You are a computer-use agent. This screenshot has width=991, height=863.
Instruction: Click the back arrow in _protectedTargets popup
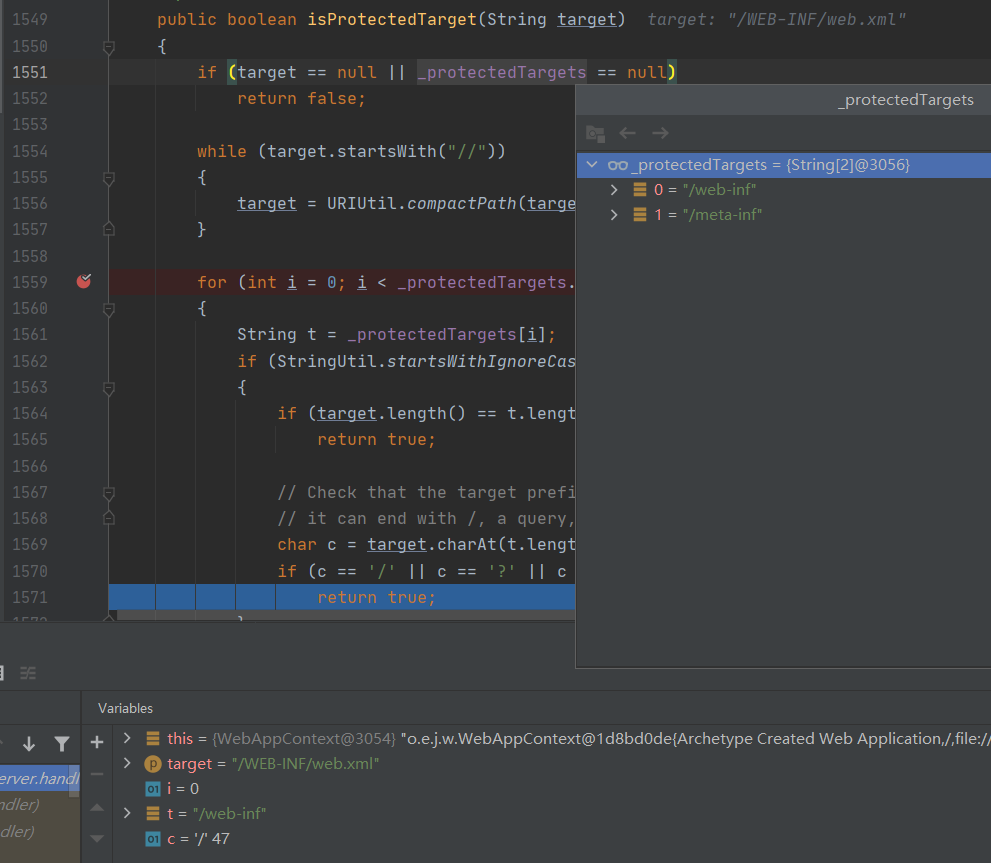point(628,133)
